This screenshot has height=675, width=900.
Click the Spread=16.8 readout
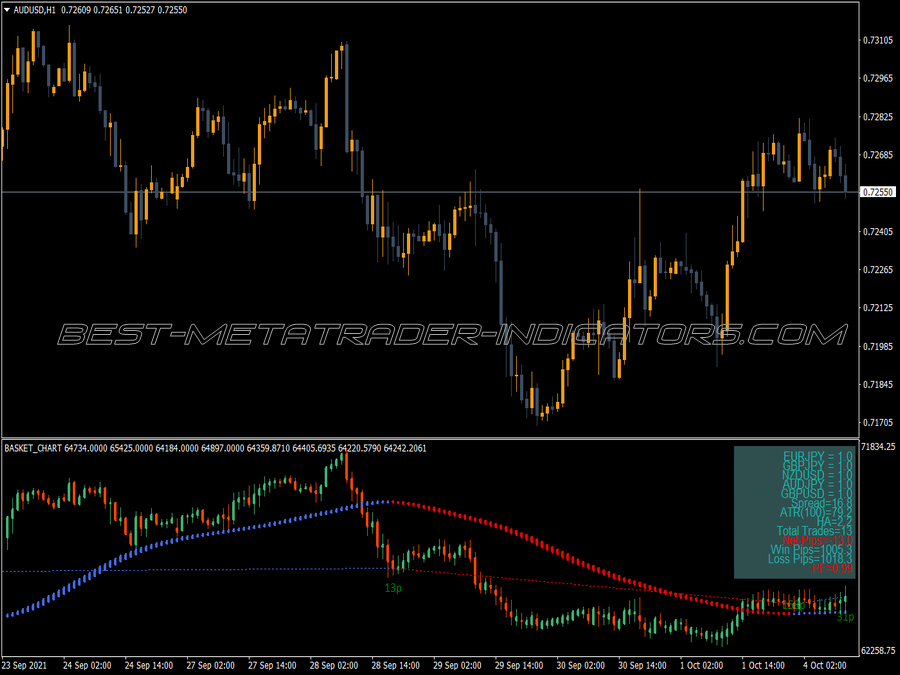822,503
